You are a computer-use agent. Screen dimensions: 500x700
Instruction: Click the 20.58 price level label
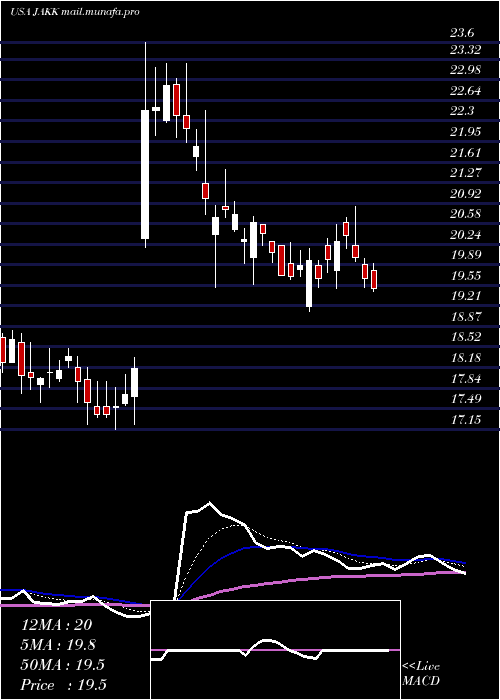(x=466, y=214)
